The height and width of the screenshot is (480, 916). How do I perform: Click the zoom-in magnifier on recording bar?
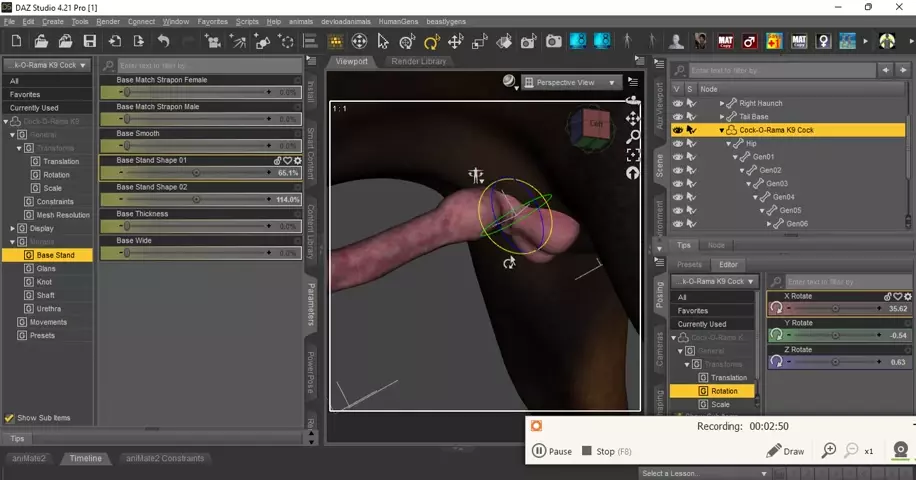click(828, 451)
